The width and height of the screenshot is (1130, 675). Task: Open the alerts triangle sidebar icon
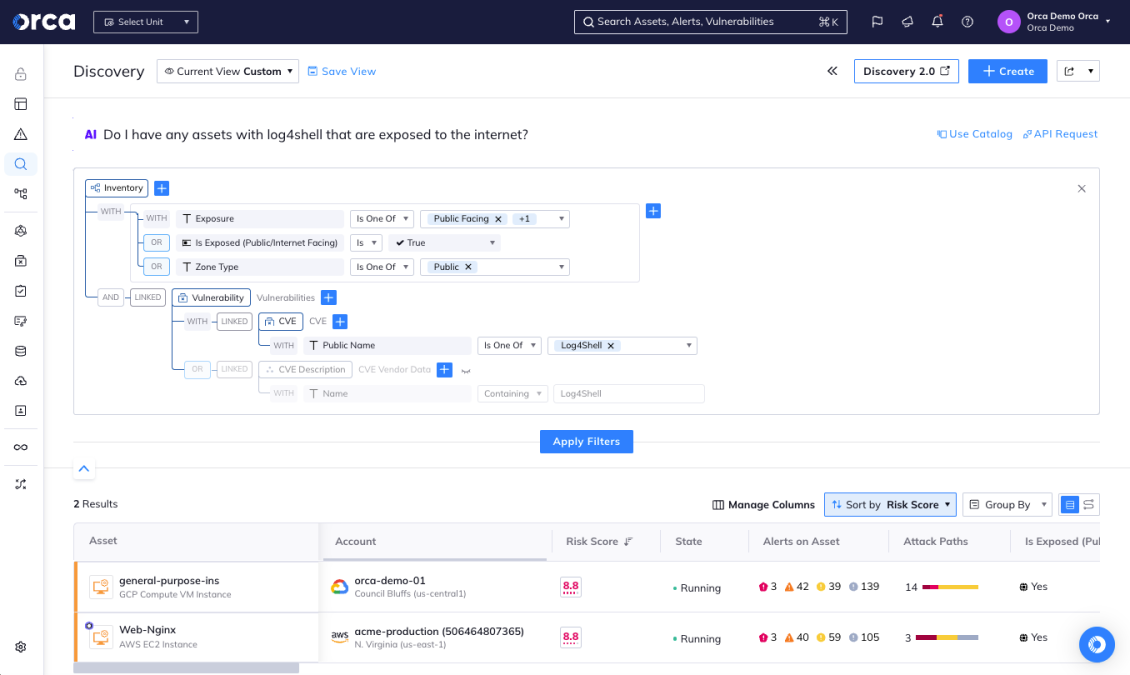(x=21, y=134)
